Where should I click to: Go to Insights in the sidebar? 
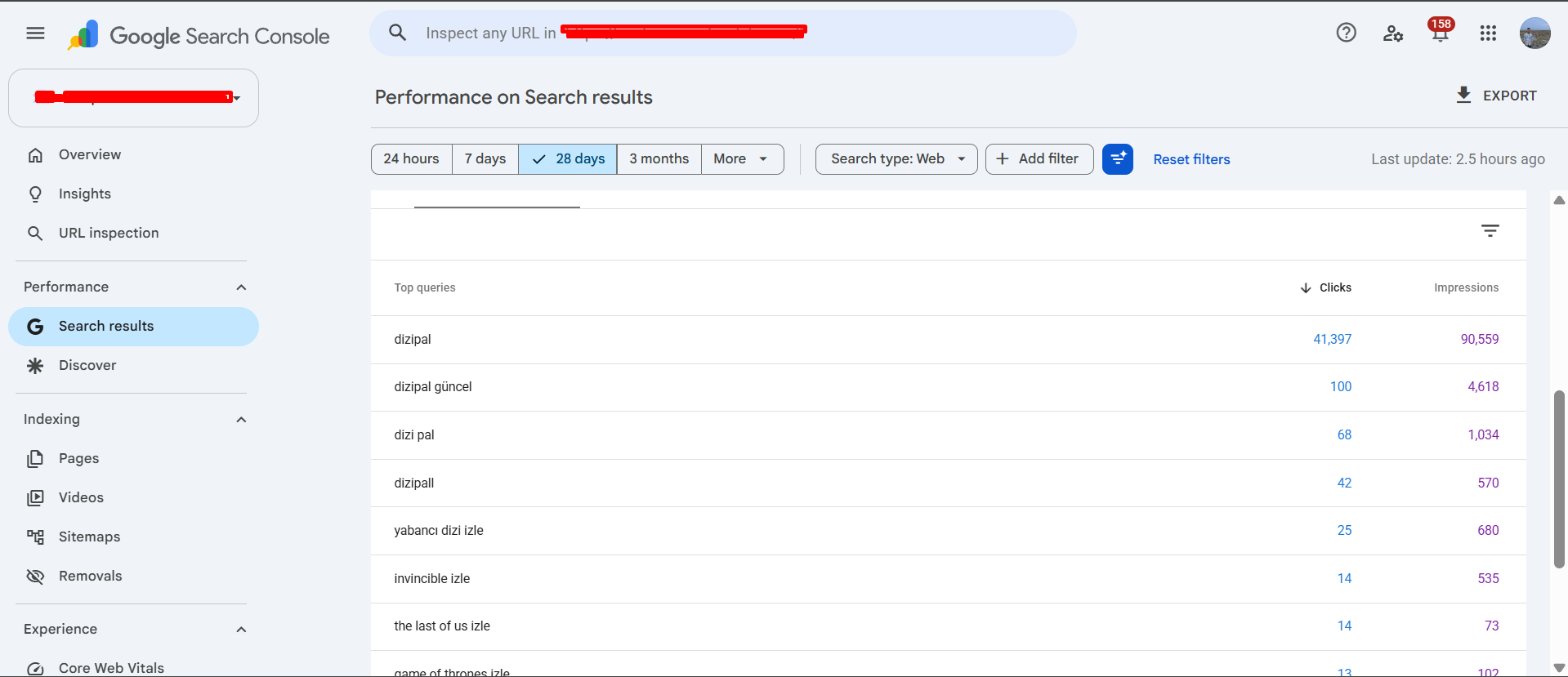point(133,194)
